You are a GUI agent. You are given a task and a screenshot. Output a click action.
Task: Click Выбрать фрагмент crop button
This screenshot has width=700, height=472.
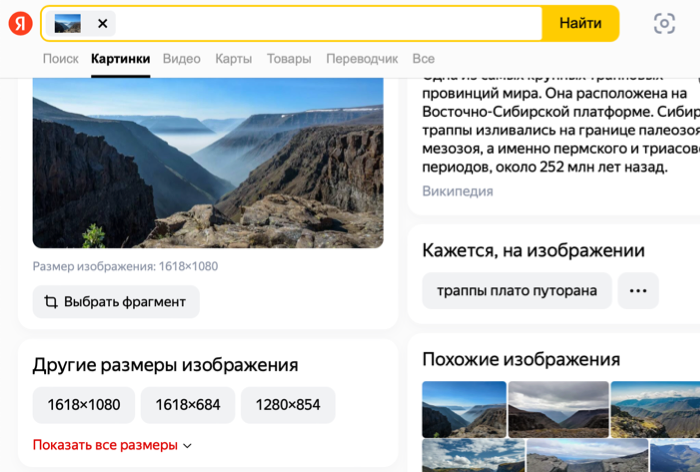point(115,302)
